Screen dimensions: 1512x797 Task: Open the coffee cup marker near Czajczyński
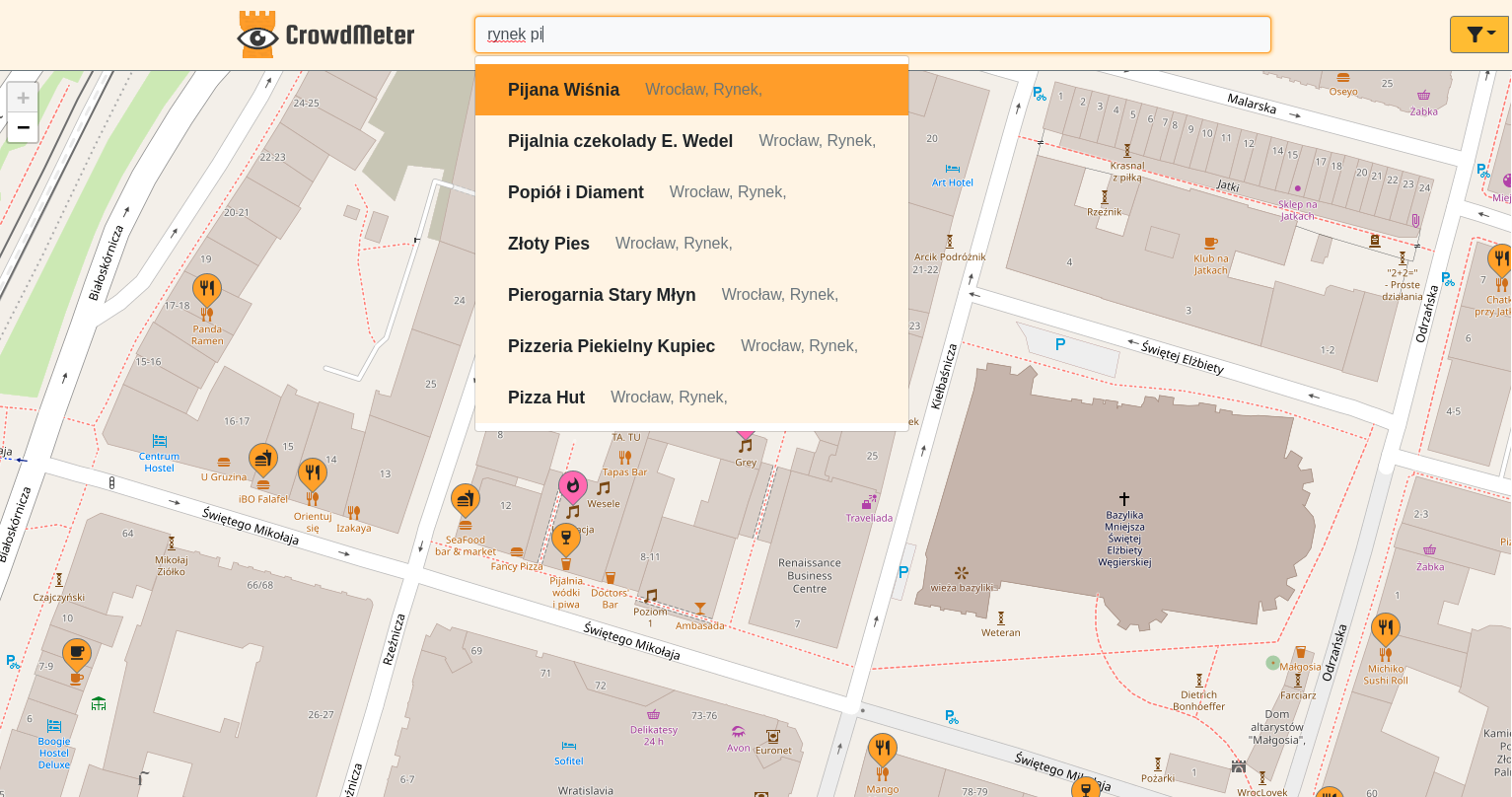coord(77,656)
